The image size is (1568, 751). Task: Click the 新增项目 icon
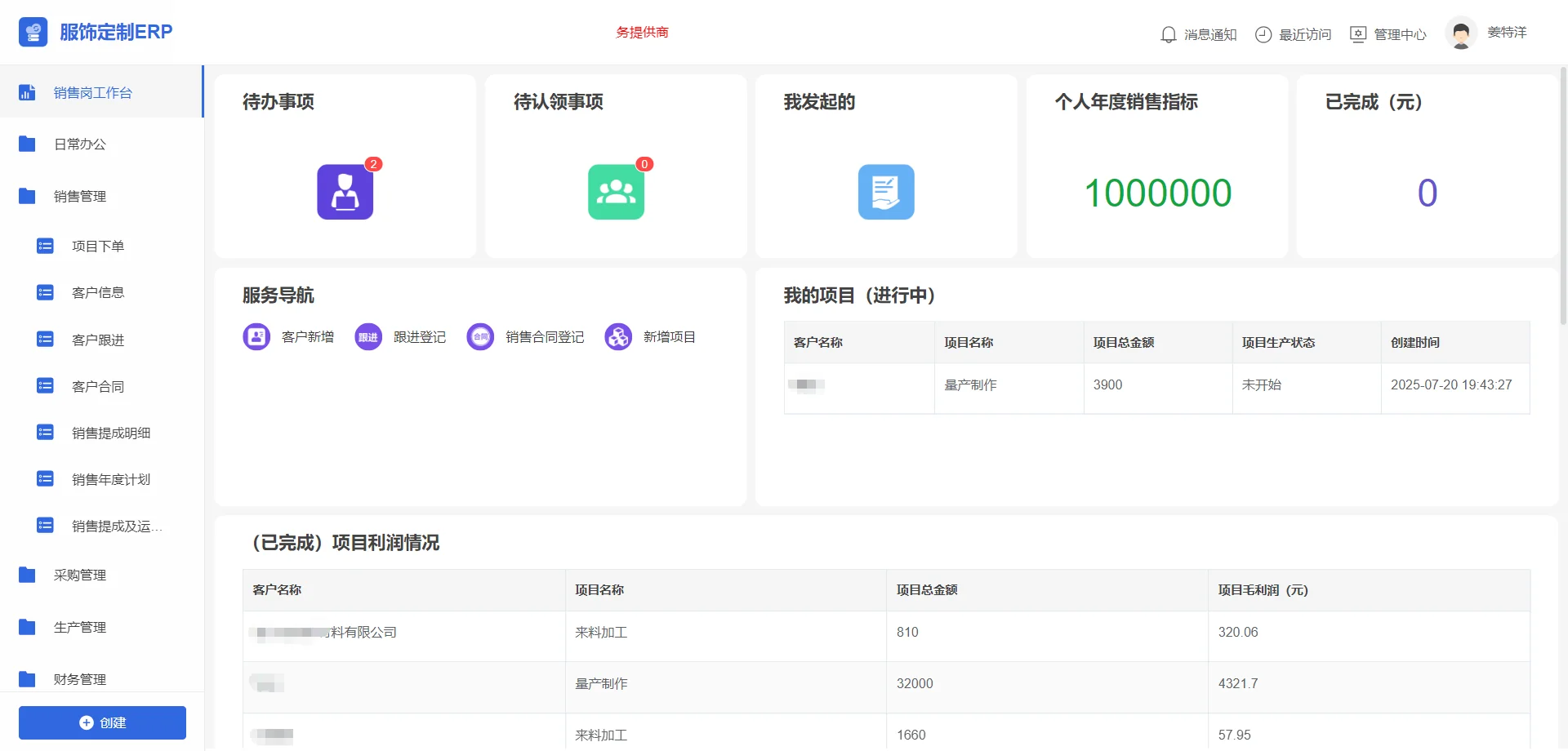pyautogui.click(x=618, y=336)
